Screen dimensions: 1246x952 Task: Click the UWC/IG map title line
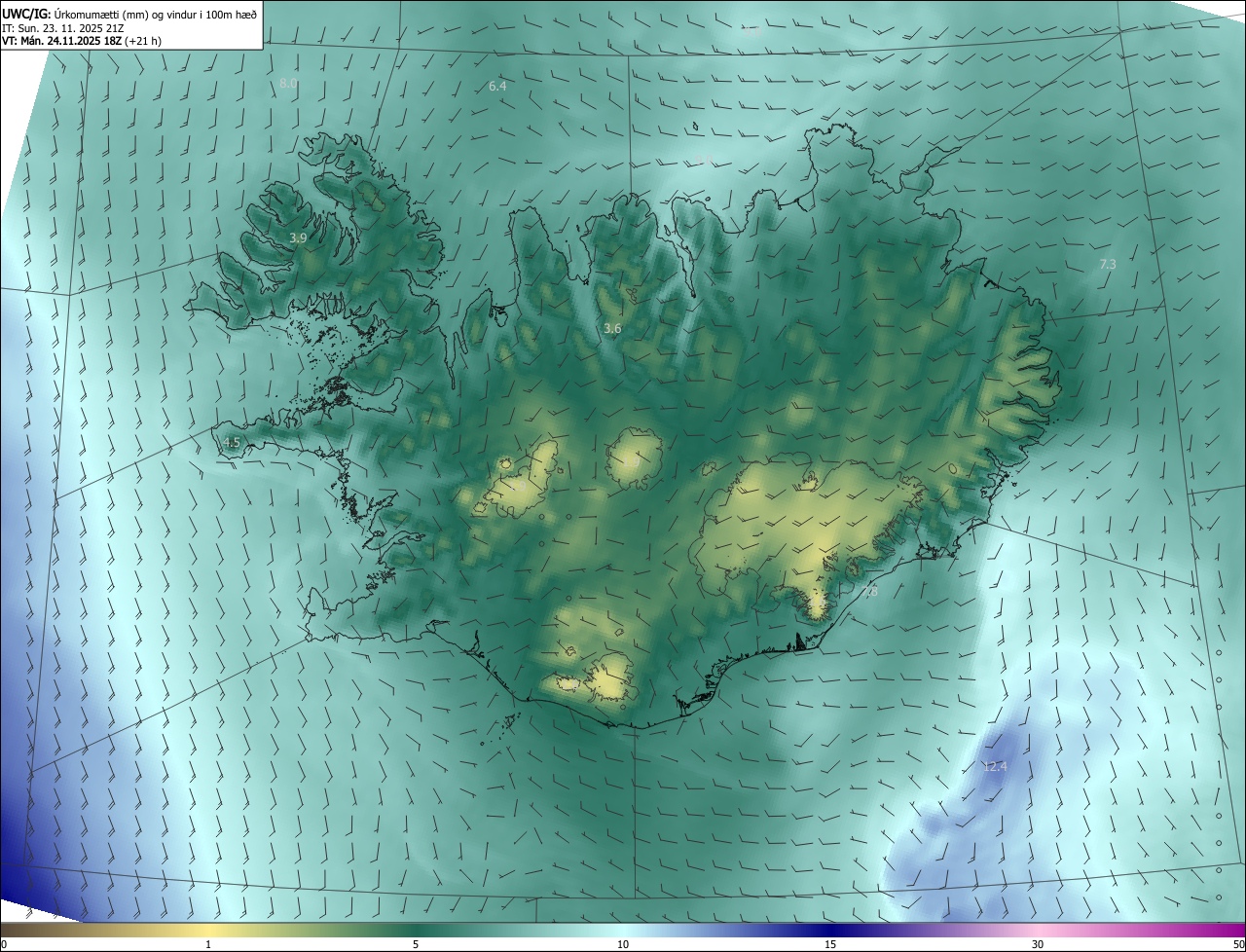coord(129,14)
